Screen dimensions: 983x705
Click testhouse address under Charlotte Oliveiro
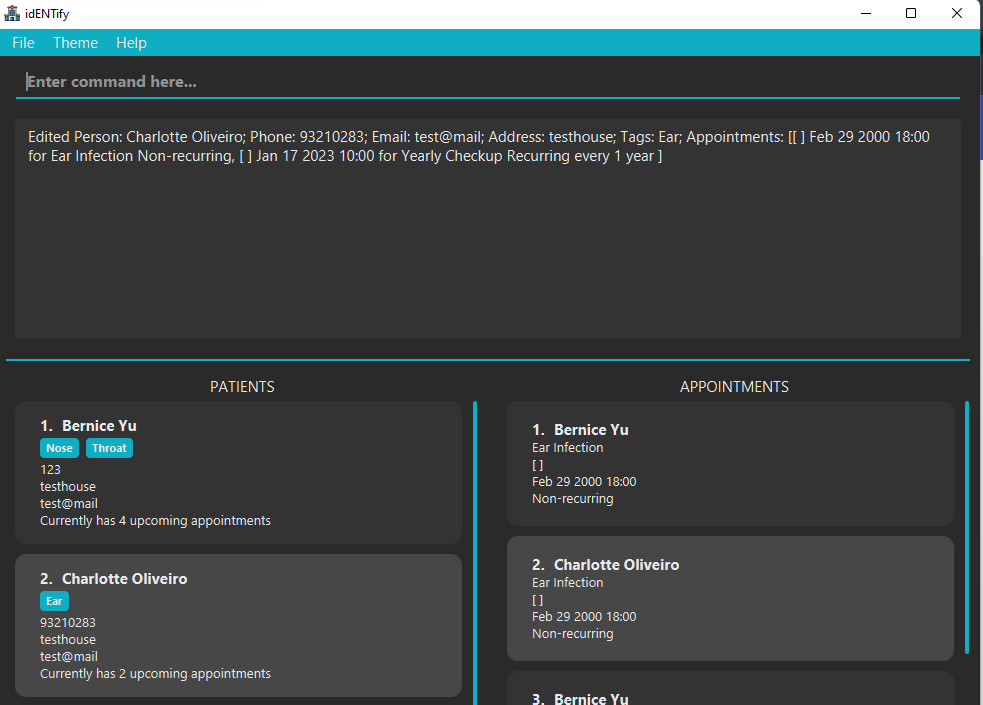68,639
